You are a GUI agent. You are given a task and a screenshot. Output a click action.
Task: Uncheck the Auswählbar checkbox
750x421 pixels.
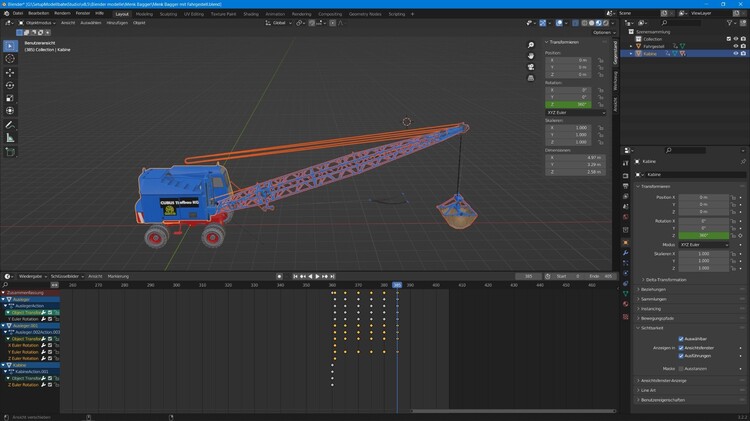pyautogui.click(x=681, y=339)
